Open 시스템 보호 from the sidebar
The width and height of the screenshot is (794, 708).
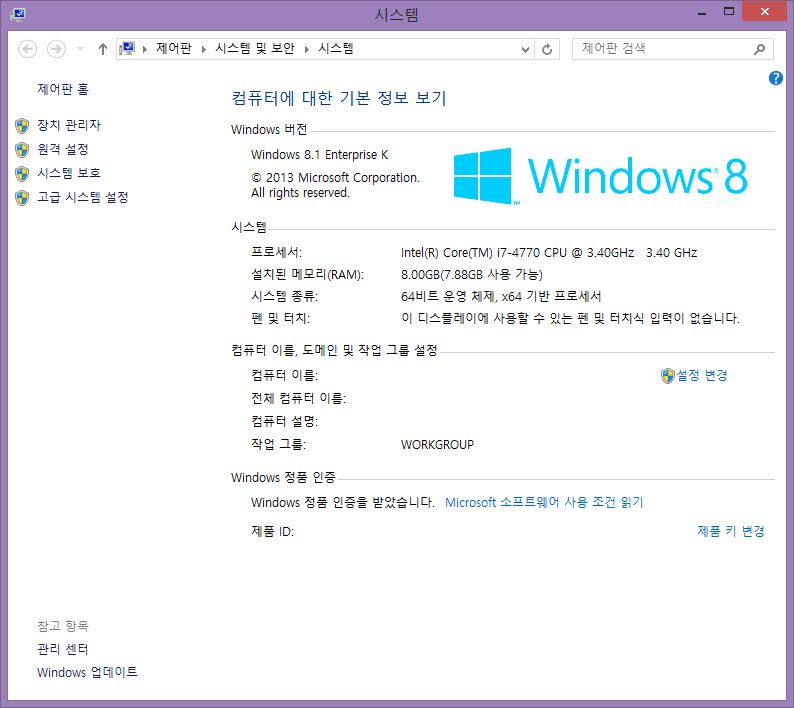[x=69, y=173]
